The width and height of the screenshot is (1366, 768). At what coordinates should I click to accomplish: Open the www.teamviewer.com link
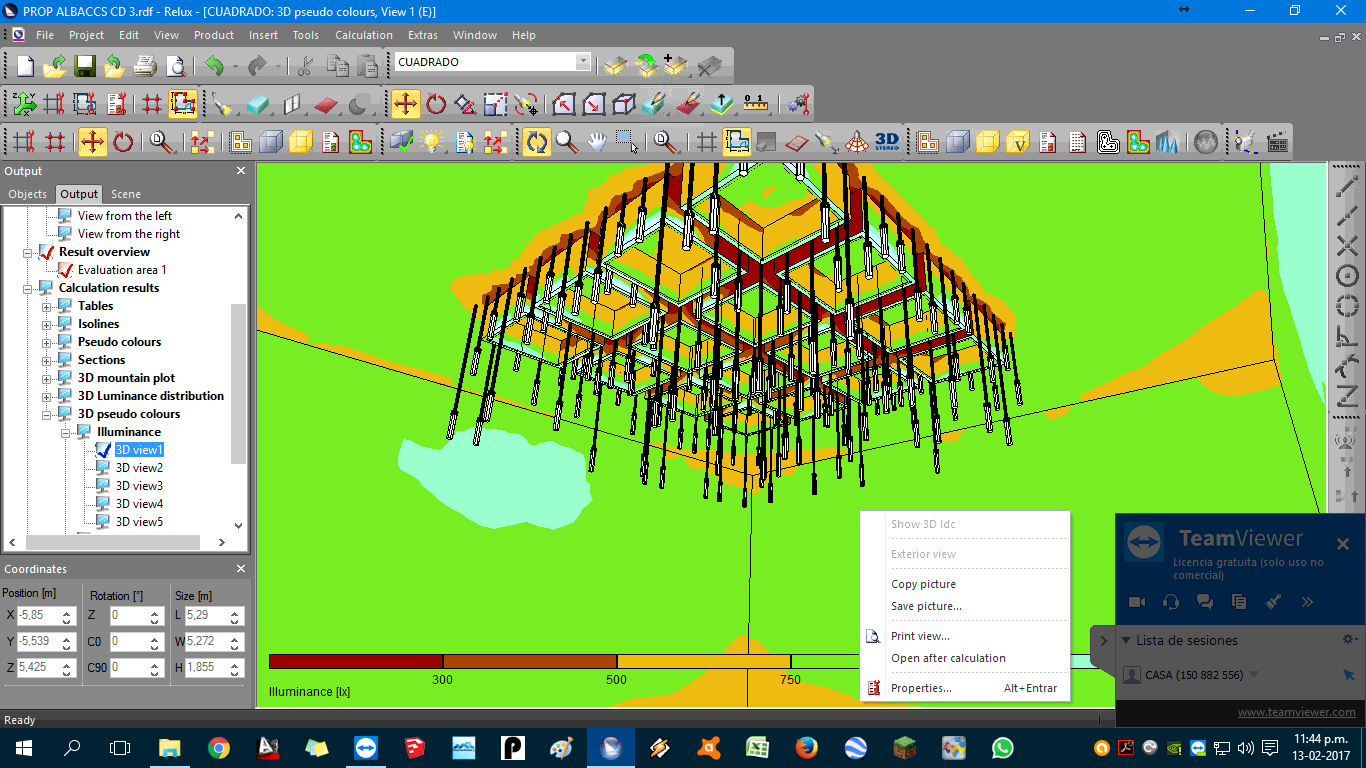click(1296, 713)
